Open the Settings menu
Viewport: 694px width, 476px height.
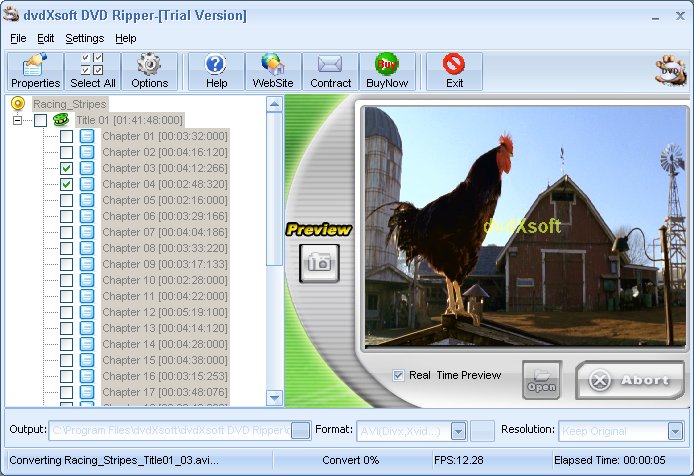(85, 39)
